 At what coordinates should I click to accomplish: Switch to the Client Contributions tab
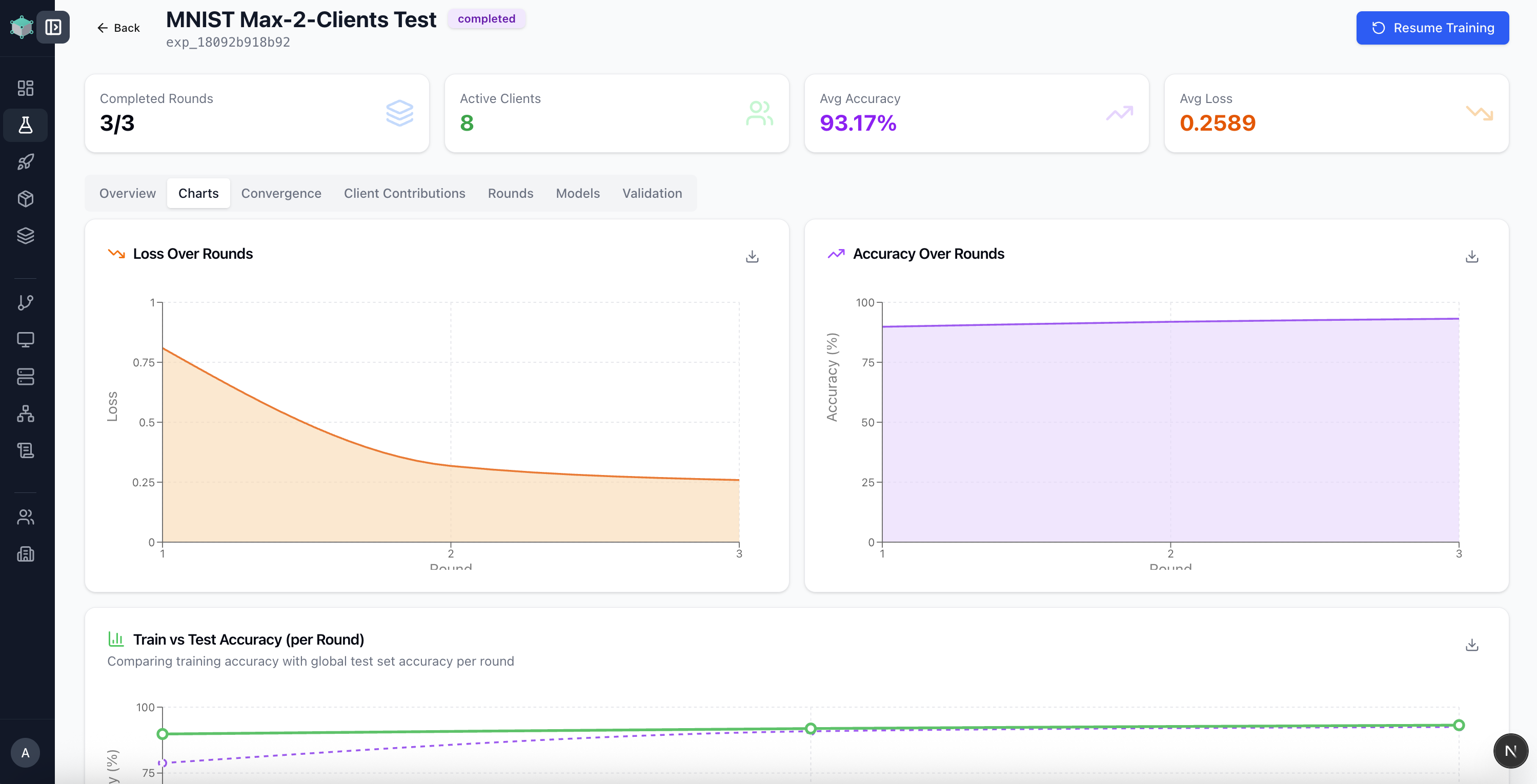(404, 193)
